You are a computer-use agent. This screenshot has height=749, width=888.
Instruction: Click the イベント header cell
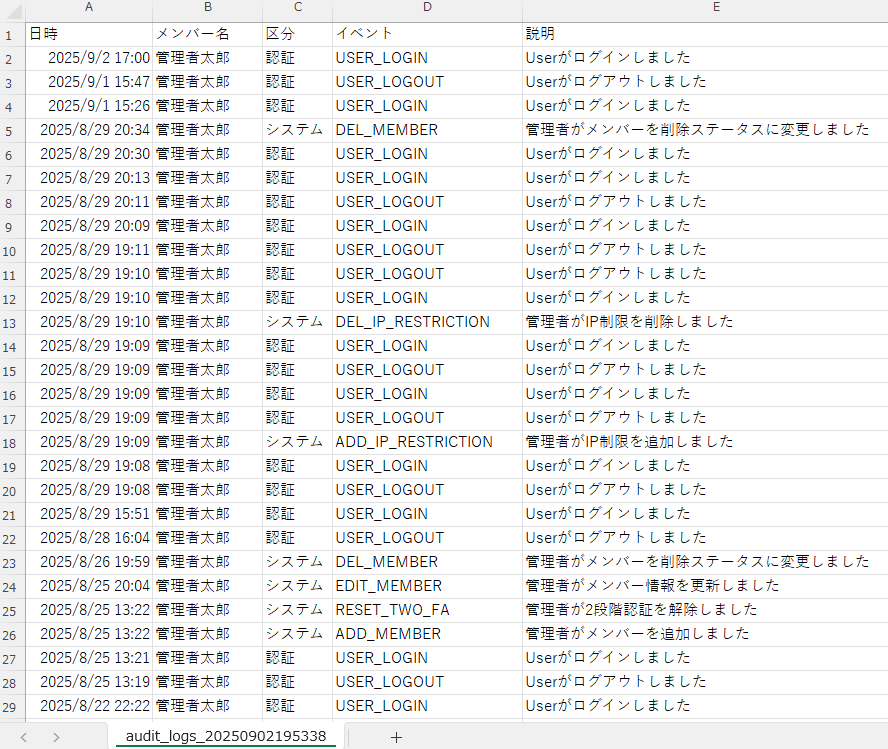tap(427, 34)
